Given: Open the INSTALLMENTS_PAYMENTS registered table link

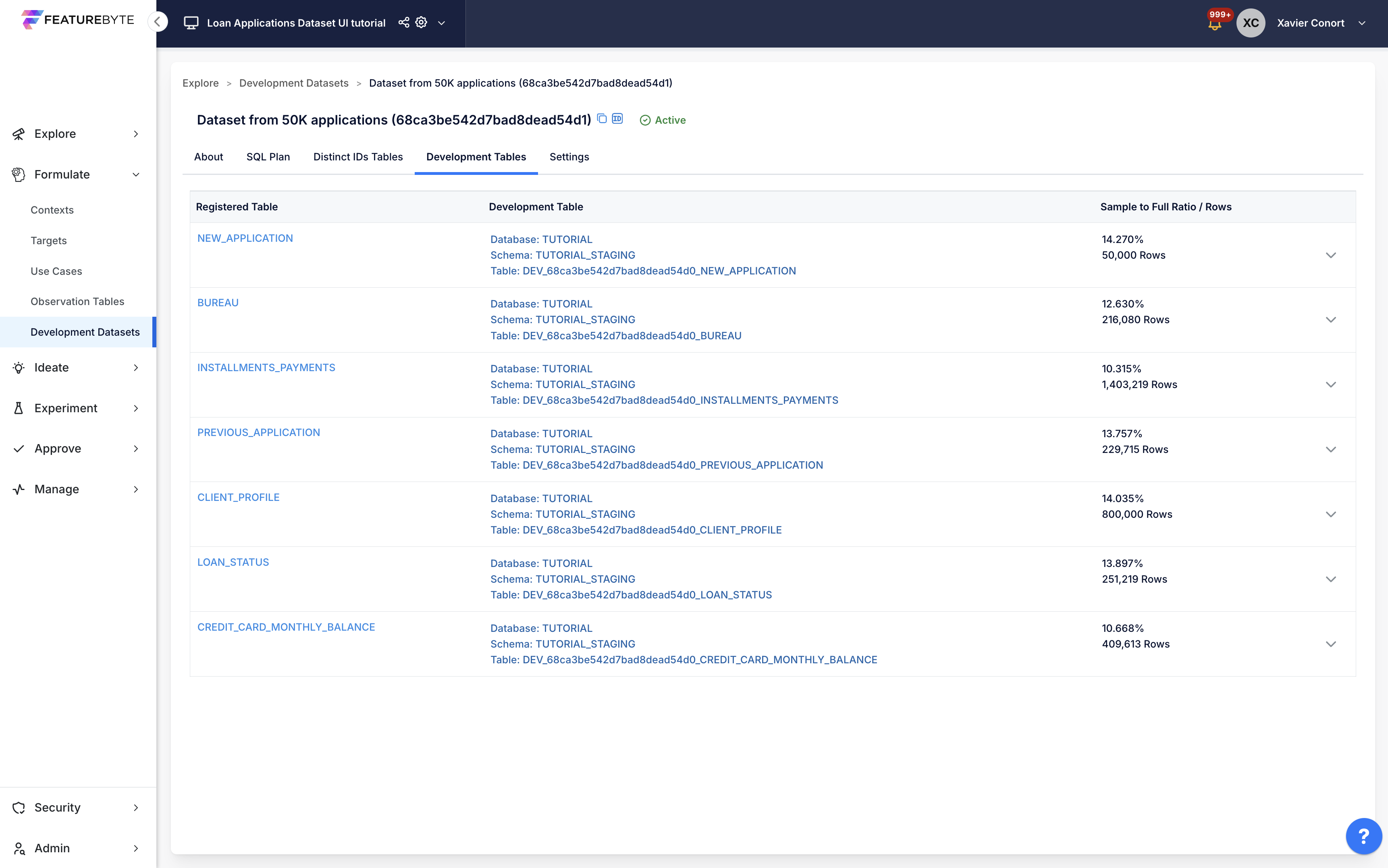Looking at the screenshot, I should pos(266,368).
